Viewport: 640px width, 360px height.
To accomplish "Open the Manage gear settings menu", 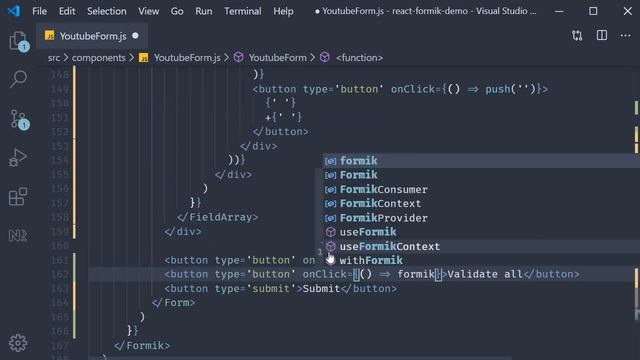I will (18, 343).
